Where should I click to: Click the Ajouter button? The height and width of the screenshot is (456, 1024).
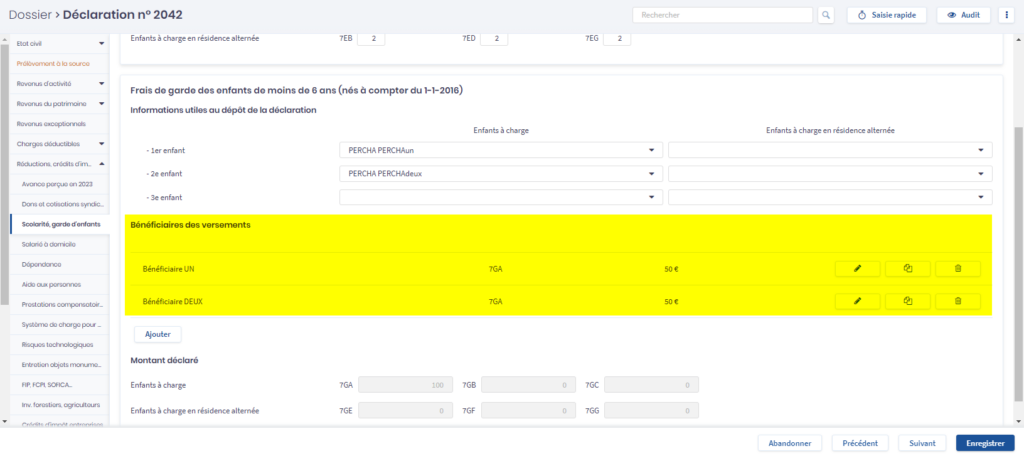click(157, 334)
